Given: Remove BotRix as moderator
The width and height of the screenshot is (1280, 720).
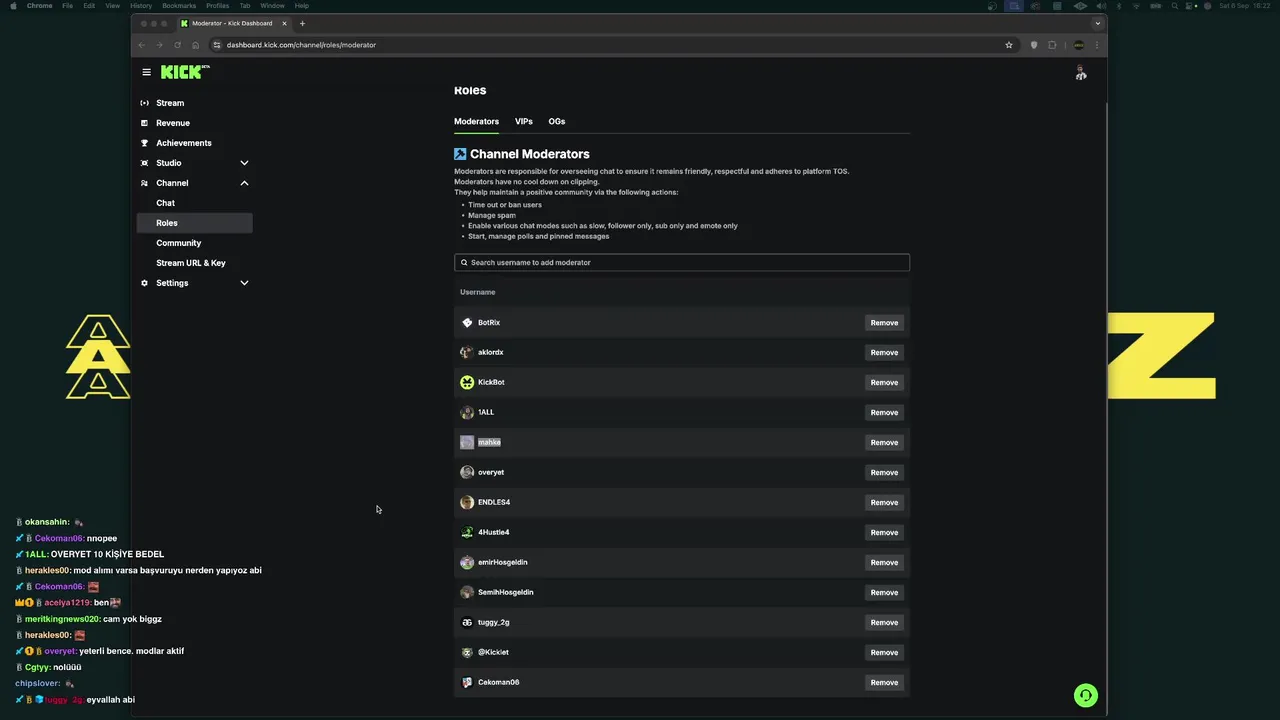Looking at the screenshot, I should pyautogui.click(x=884, y=323).
